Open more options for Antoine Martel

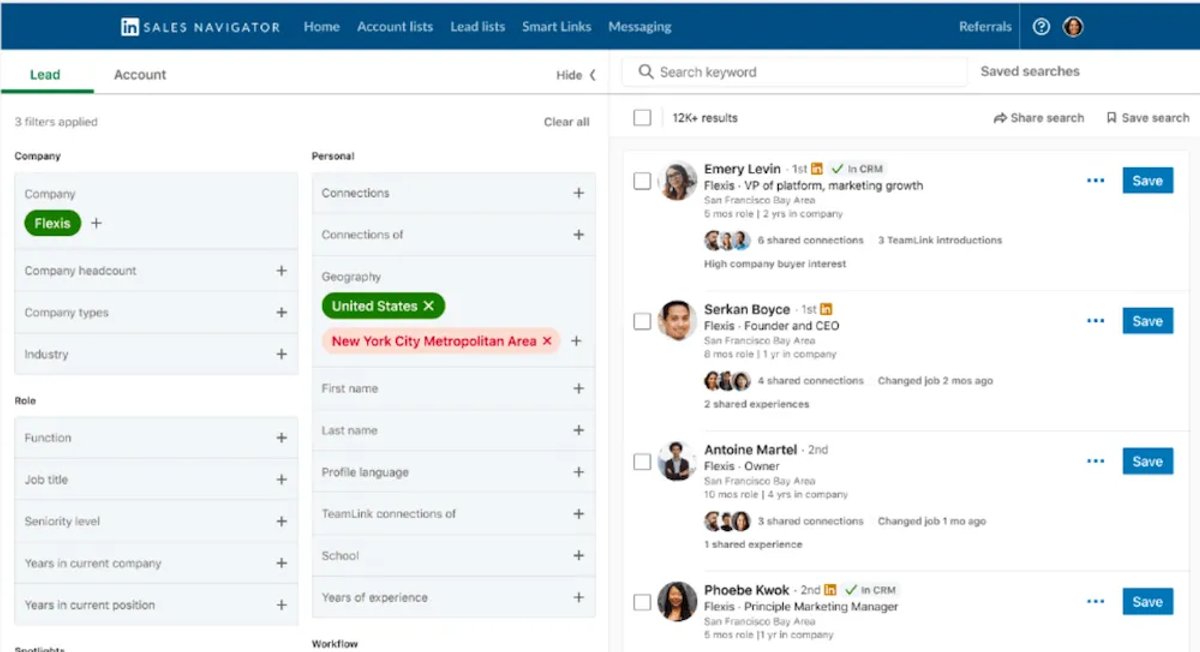(x=1096, y=461)
